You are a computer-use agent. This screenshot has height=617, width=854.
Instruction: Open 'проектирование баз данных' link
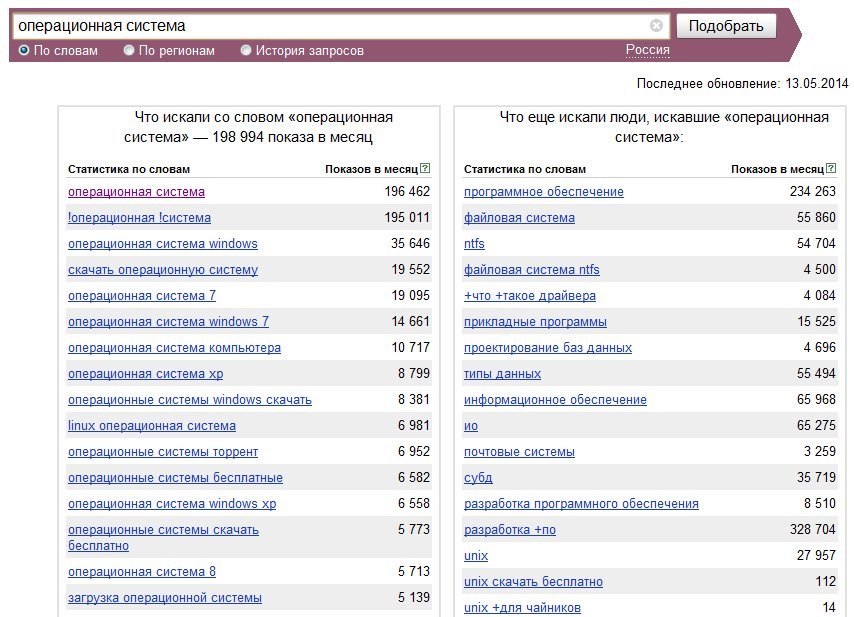[548, 348]
